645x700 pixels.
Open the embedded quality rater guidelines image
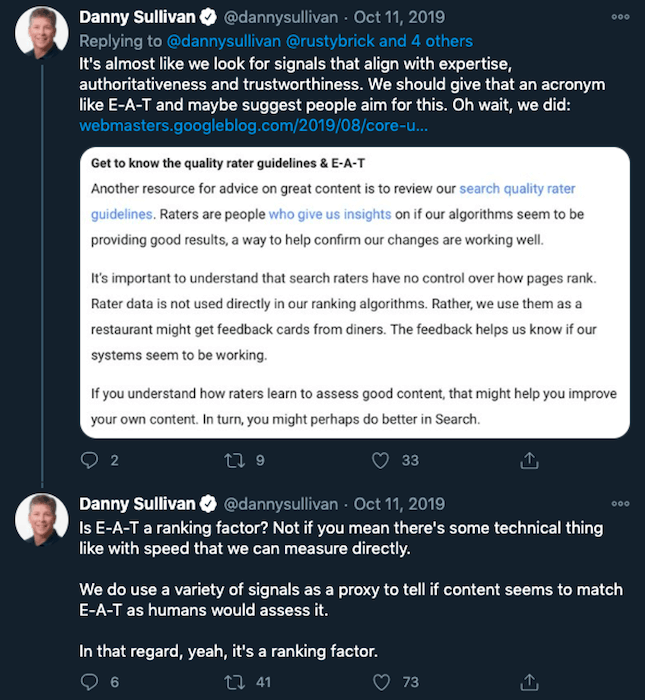(355, 293)
